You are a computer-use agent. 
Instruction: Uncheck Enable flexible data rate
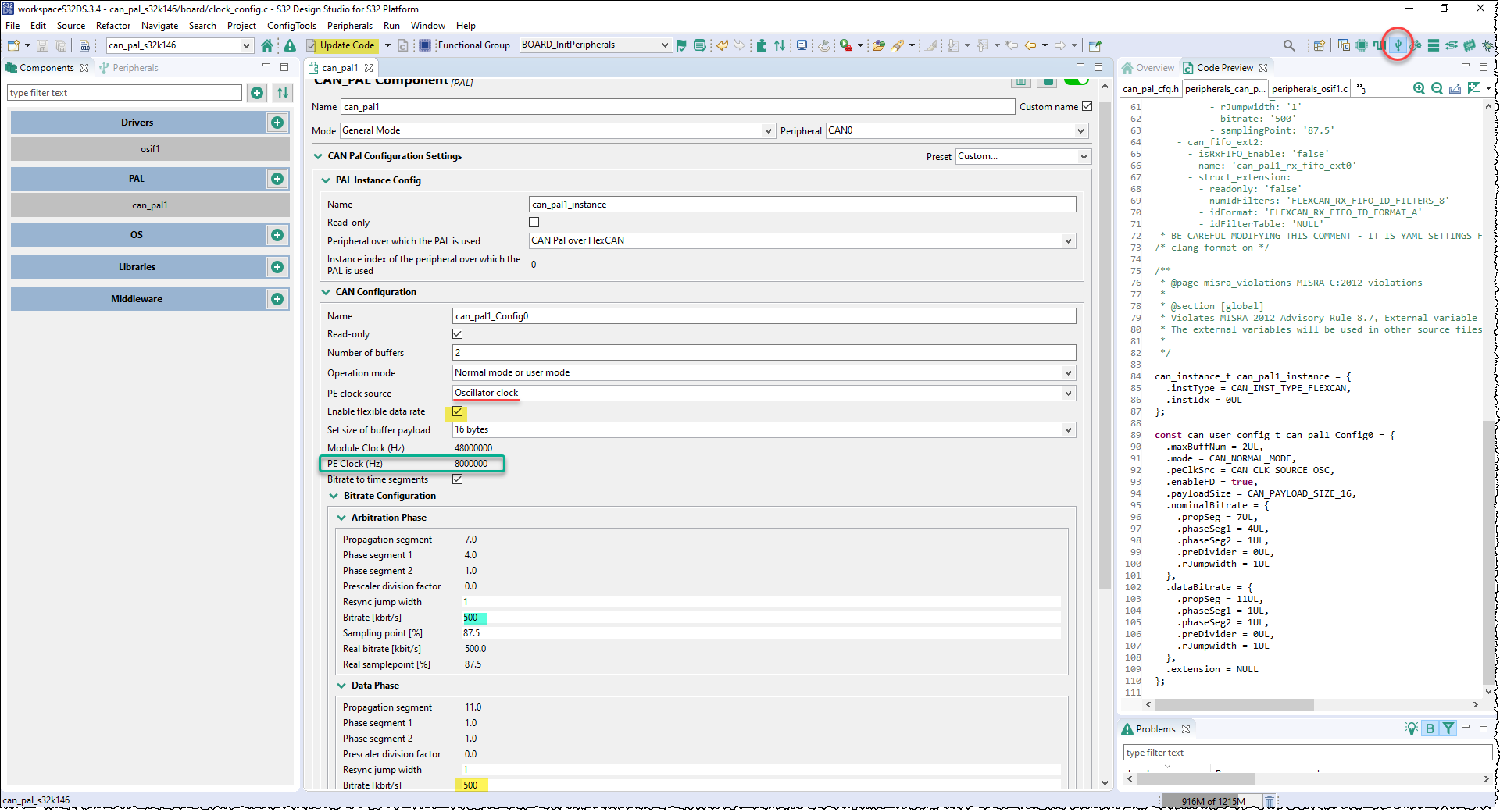457,411
